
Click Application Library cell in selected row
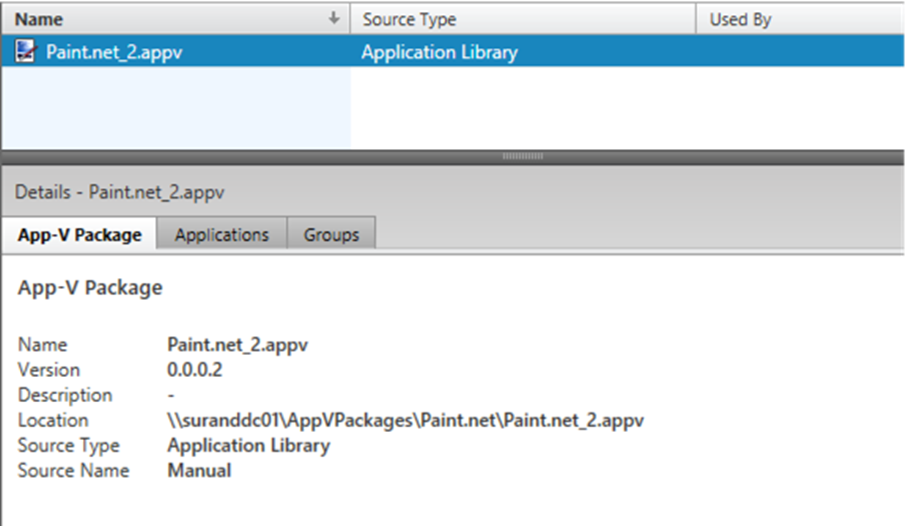tap(439, 52)
